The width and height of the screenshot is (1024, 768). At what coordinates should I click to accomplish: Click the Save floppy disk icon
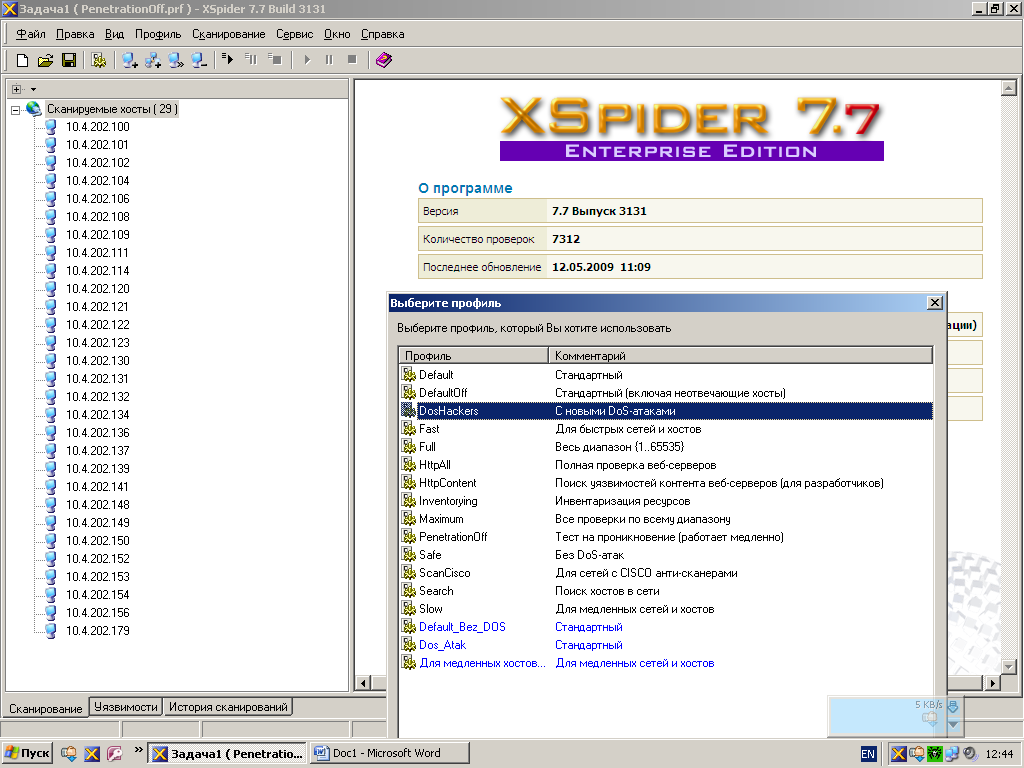pos(69,60)
